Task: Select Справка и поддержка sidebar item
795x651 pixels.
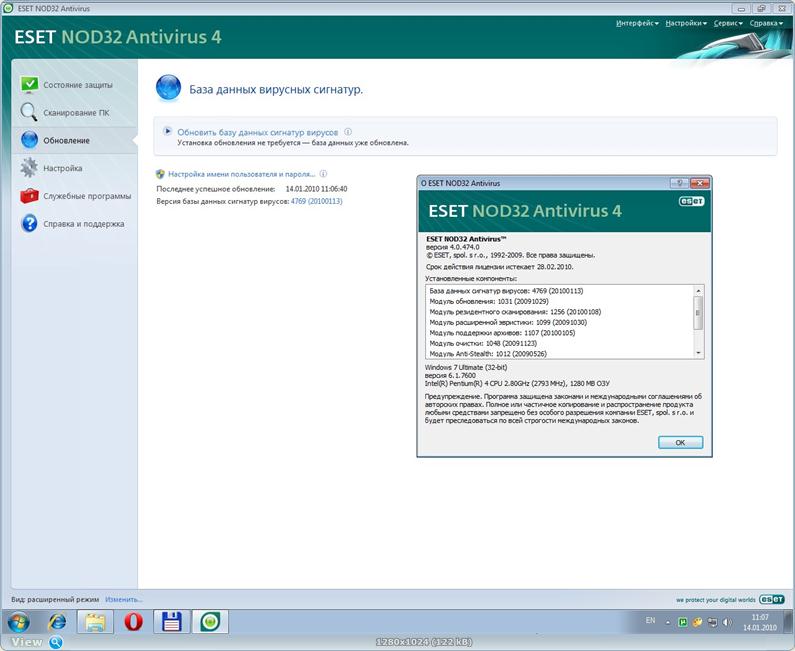Action: [x=75, y=224]
